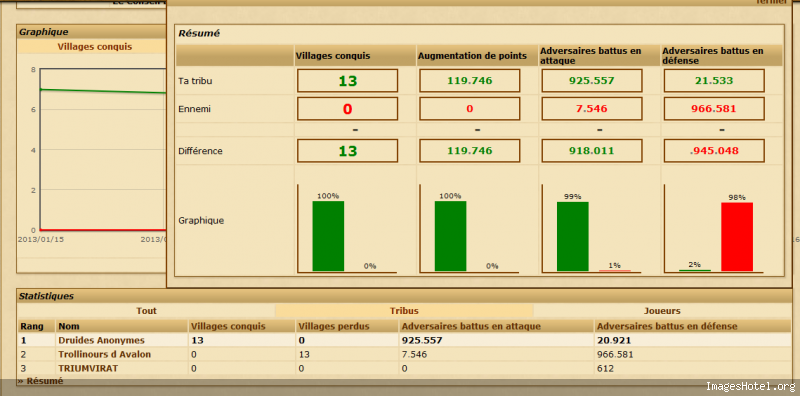This screenshot has width=800, height=396.
Task: Open the Druides Anonymes tribe link
Action: [102, 340]
